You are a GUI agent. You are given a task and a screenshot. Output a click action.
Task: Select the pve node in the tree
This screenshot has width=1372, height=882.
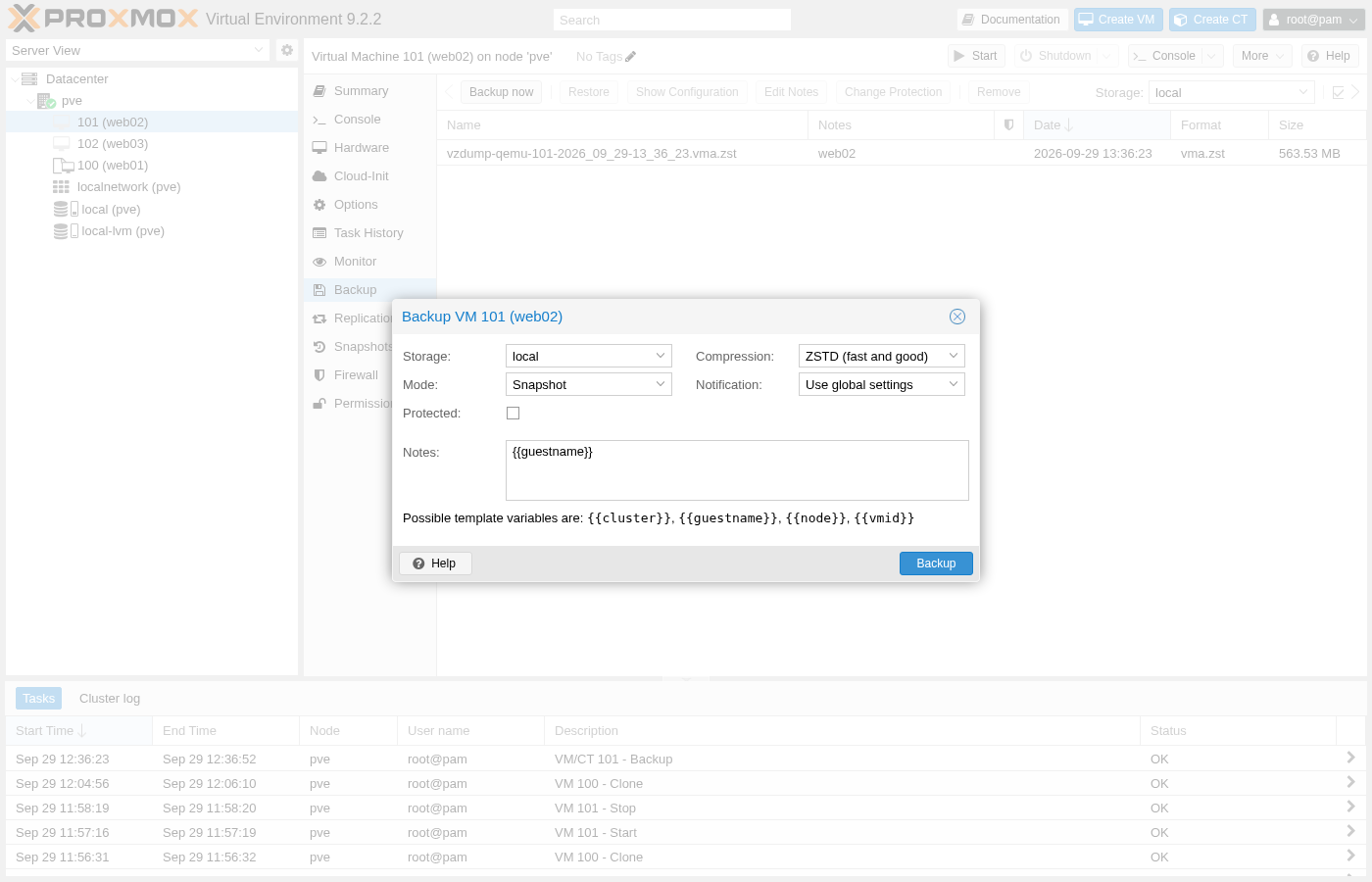click(x=72, y=101)
